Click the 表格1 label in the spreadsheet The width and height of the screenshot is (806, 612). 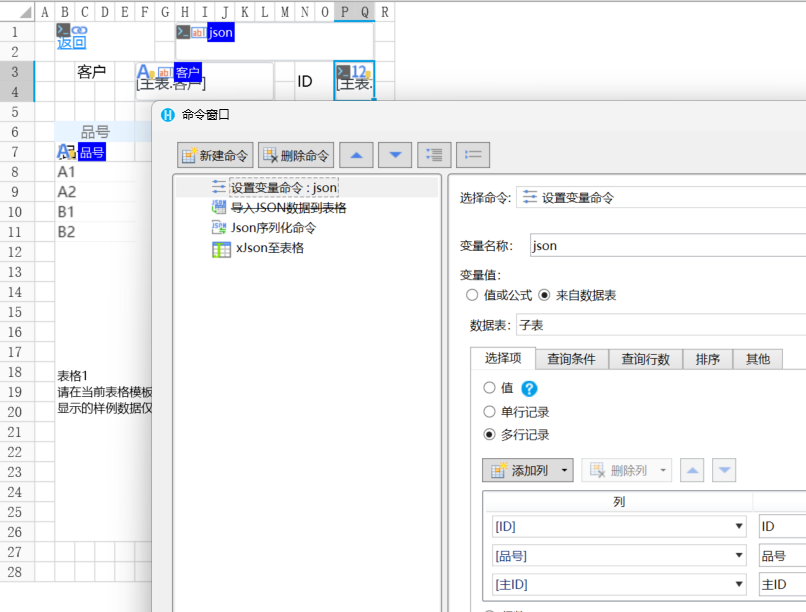coord(72,376)
